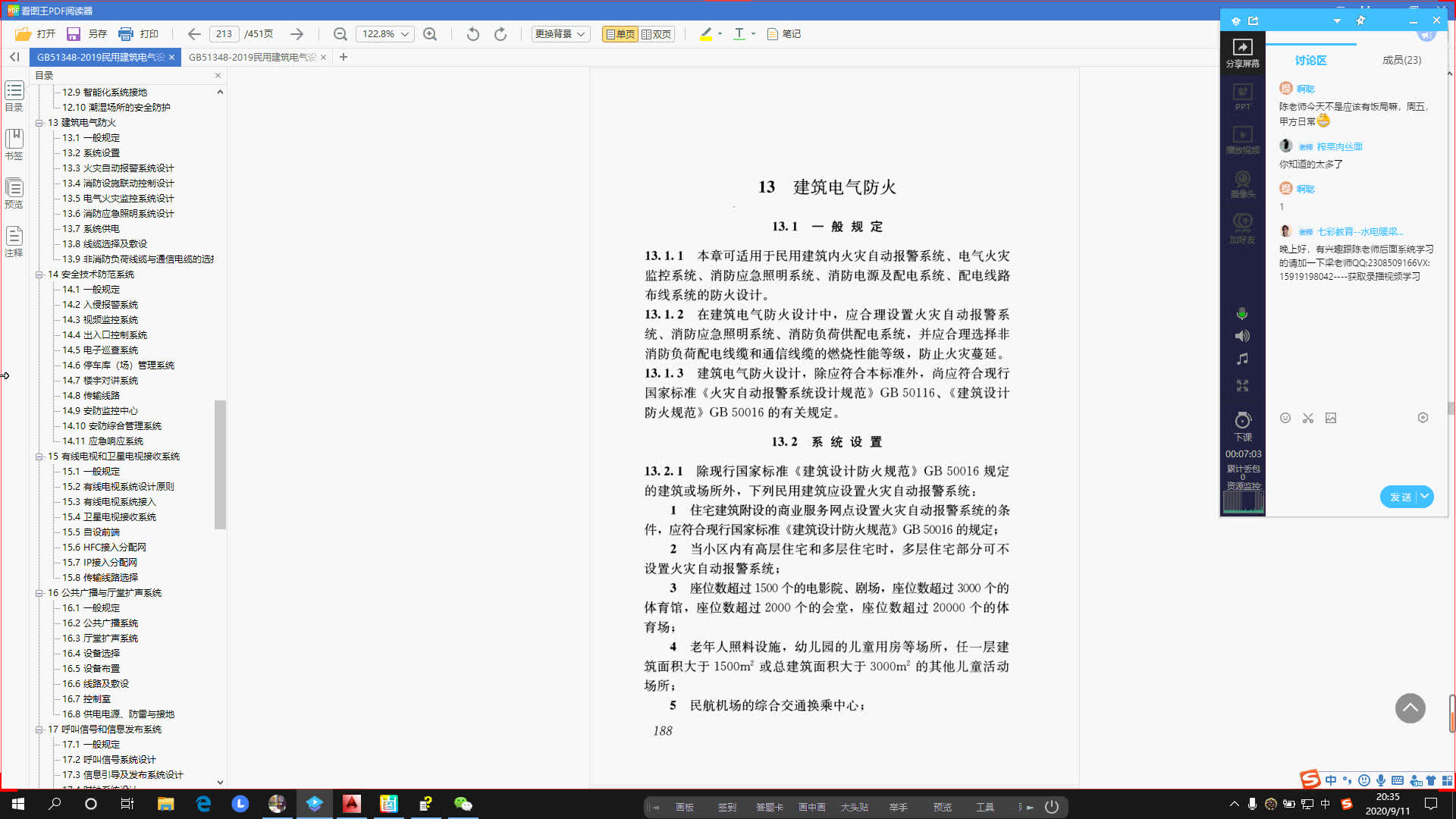
Task: Click the scroll-to-top round arrow button
Action: point(1410,708)
